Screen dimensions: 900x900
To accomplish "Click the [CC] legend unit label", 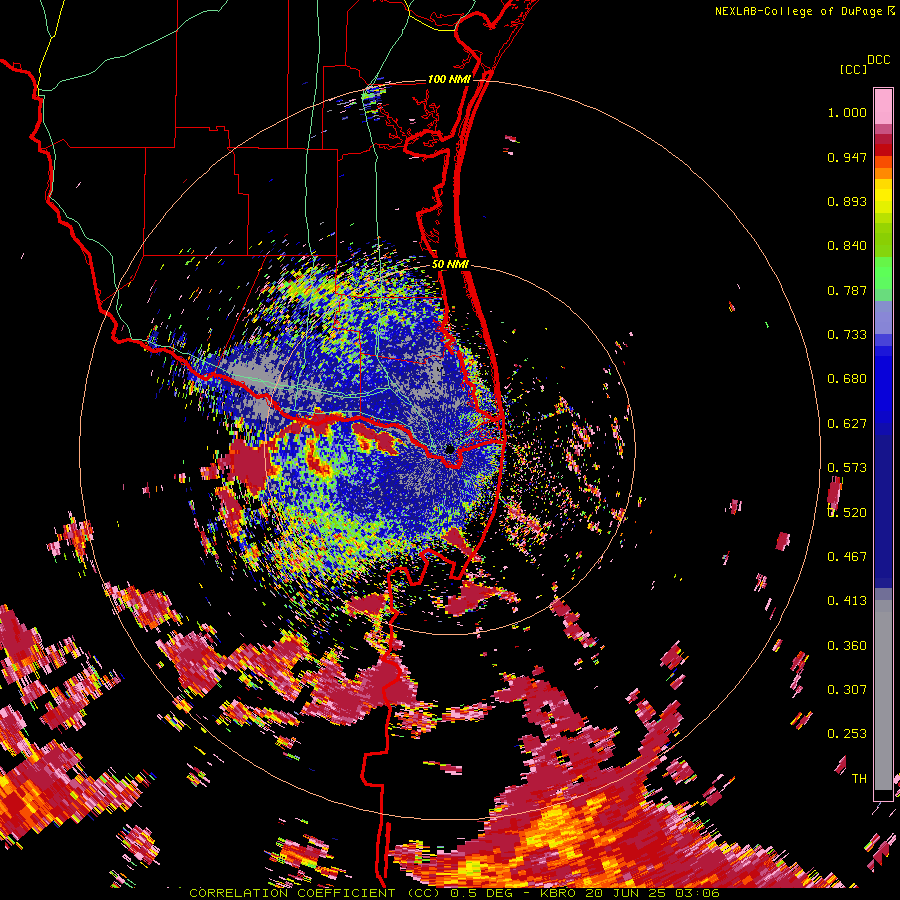I will [853, 69].
